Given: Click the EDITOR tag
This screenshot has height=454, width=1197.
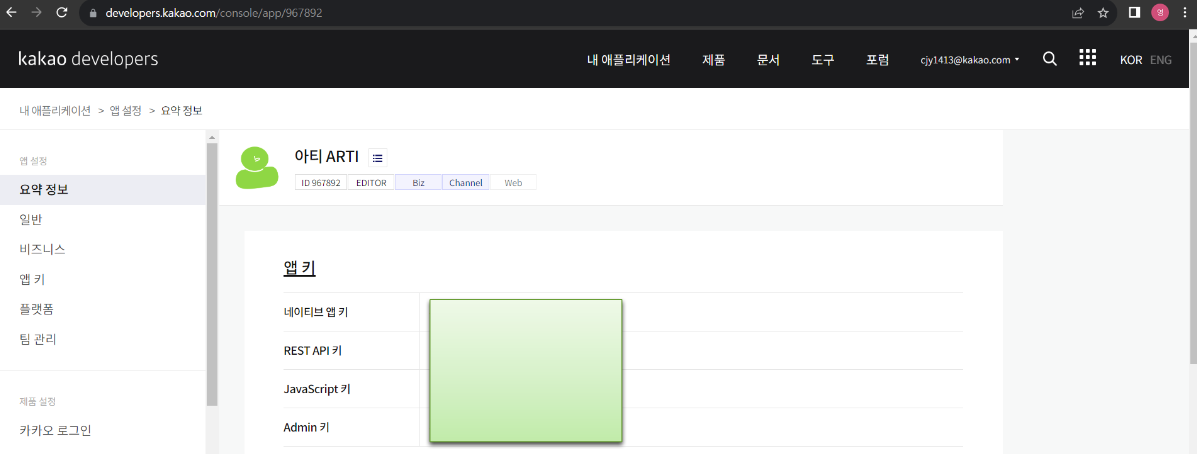Looking at the screenshot, I should point(371,183).
